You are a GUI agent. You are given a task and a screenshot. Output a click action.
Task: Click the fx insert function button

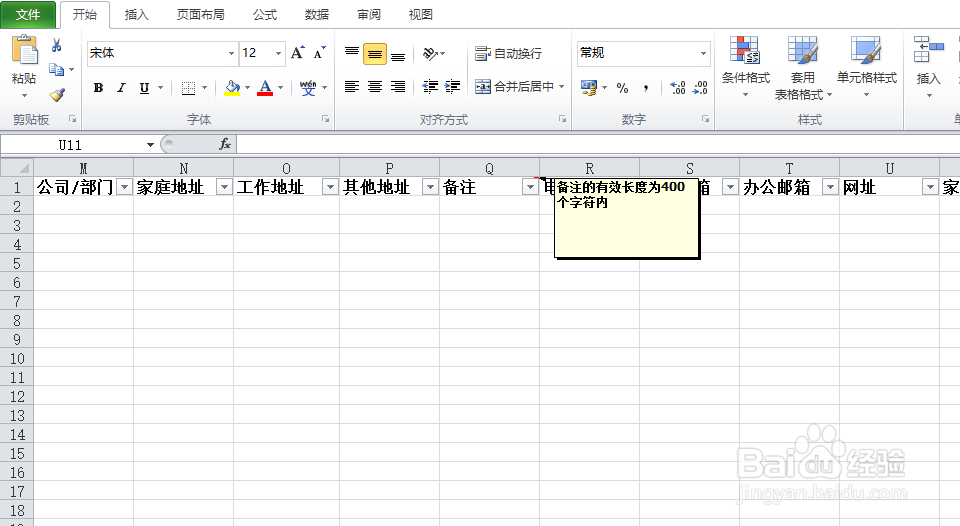(x=225, y=145)
